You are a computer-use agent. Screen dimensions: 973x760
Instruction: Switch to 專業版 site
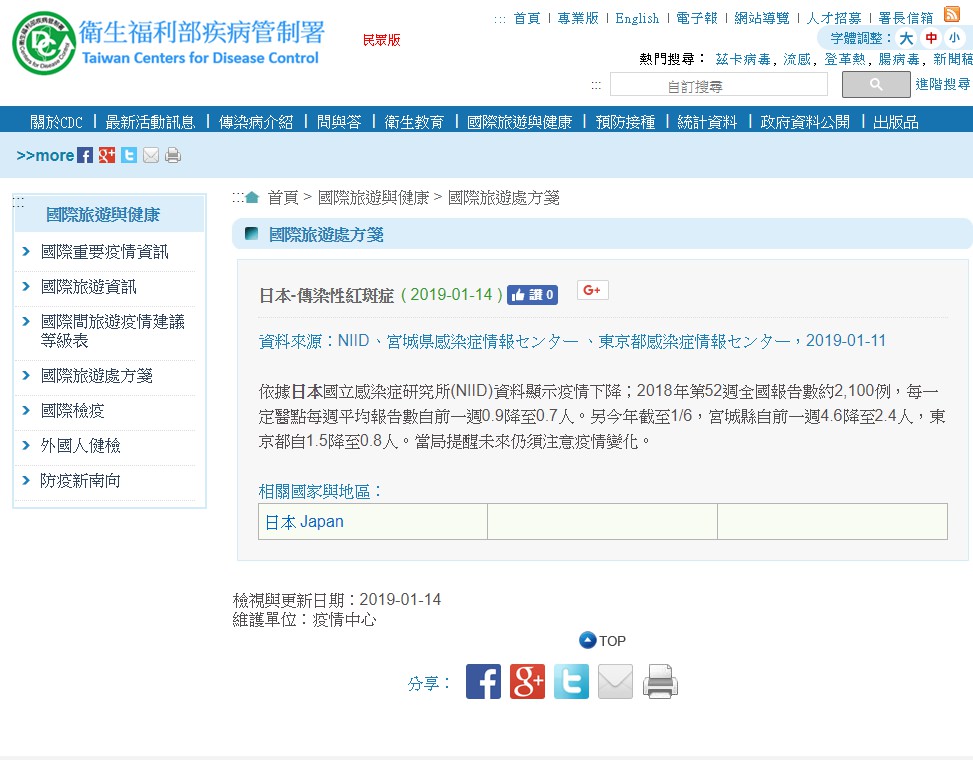(578, 18)
